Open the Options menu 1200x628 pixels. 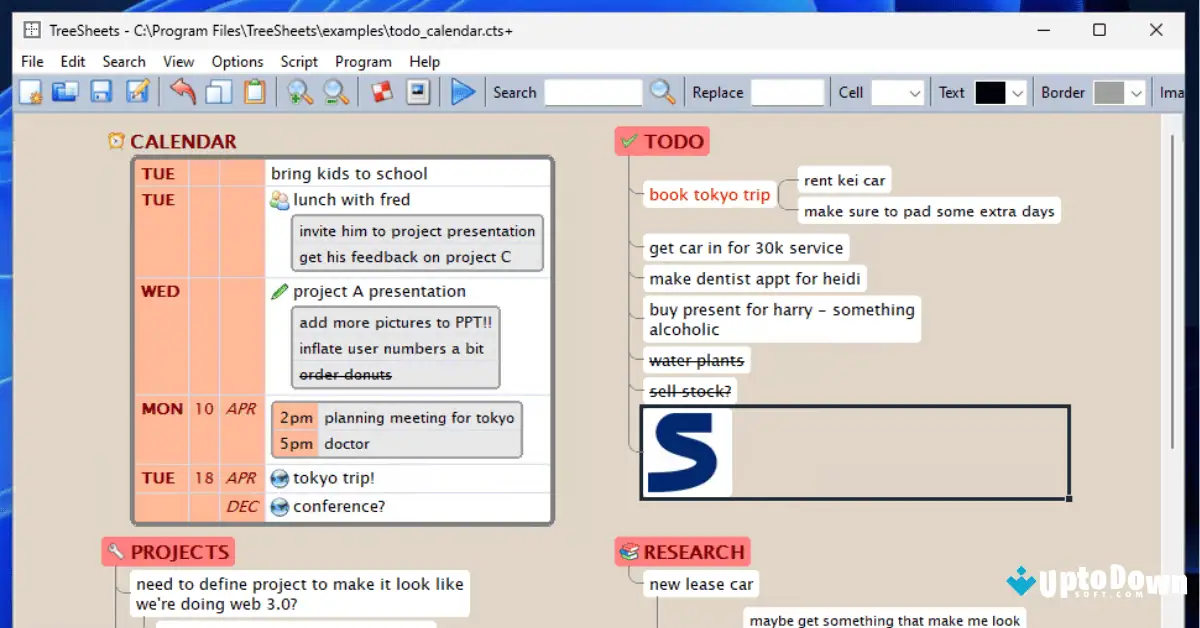click(x=237, y=61)
